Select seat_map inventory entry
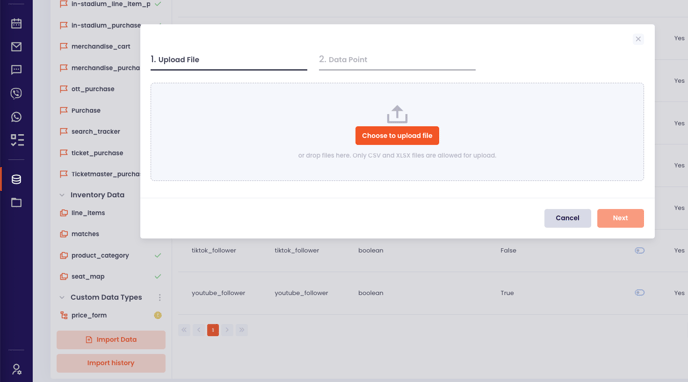Image resolution: width=688 pixels, height=382 pixels. [88, 276]
